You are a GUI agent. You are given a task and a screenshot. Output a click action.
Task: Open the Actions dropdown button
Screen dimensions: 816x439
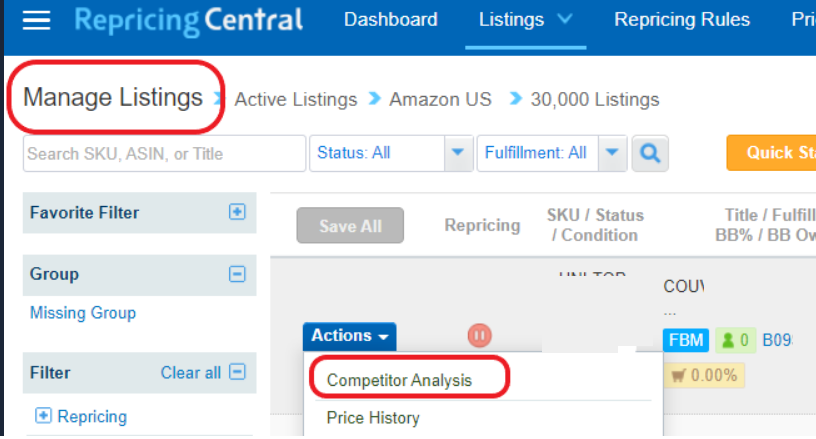[350, 336]
